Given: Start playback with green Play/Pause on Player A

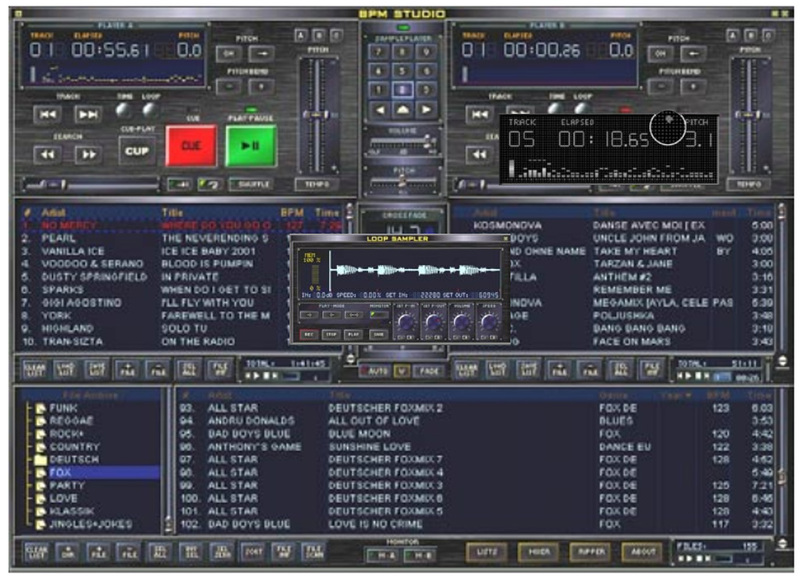Looking at the screenshot, I should click(x=251, y=146).
